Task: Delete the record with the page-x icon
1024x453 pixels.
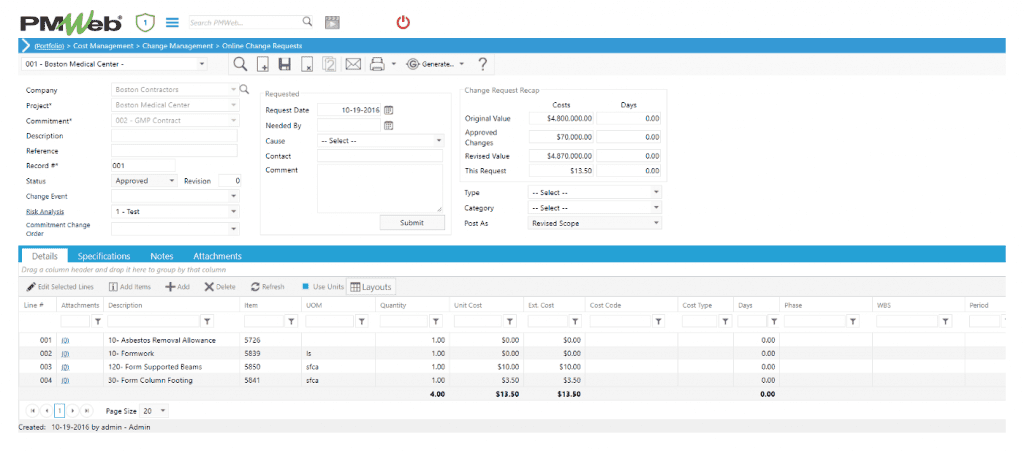Action: pyautogui.click(x=308, y=64)
